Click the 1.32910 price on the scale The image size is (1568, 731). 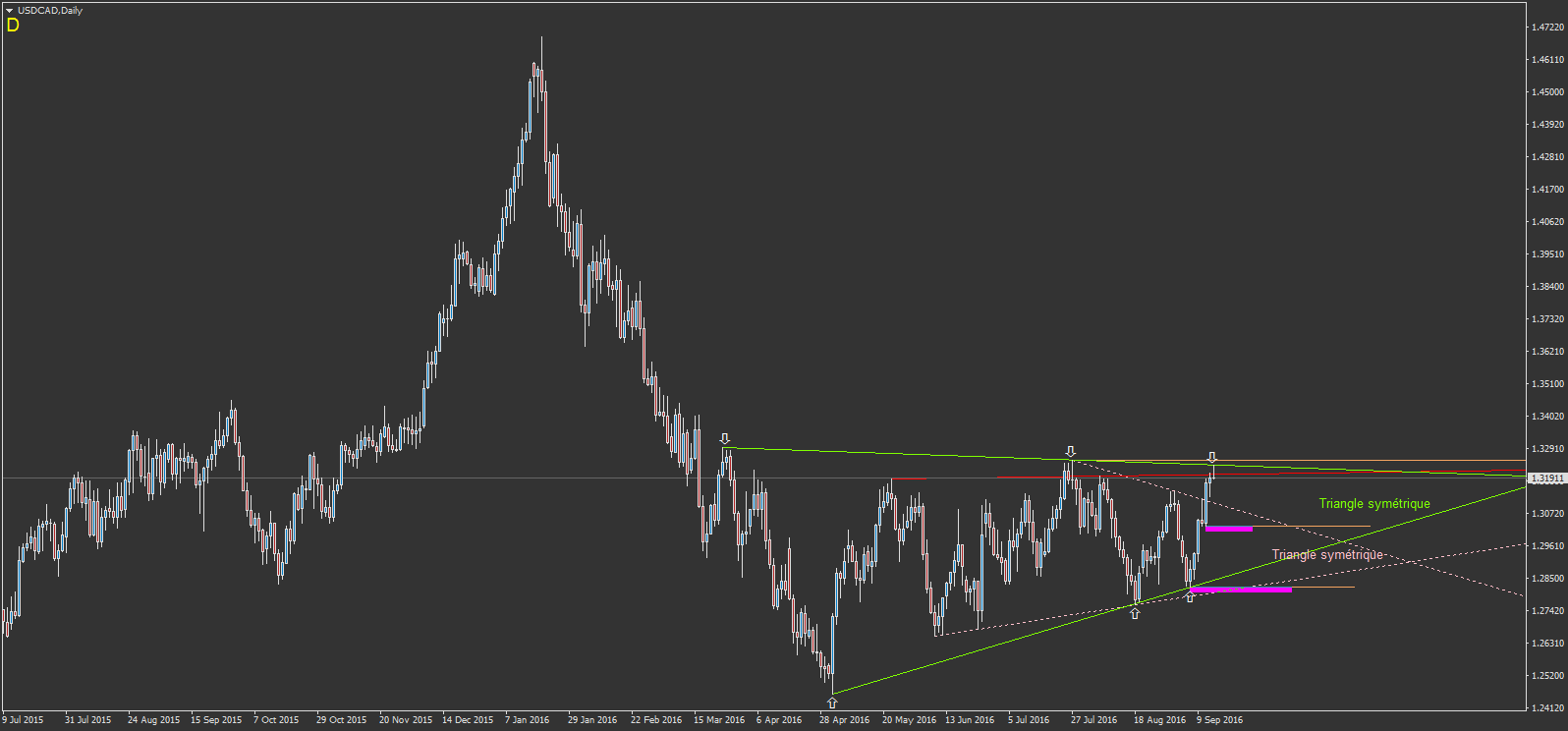pyautogui.click(x=1547, y=449)
